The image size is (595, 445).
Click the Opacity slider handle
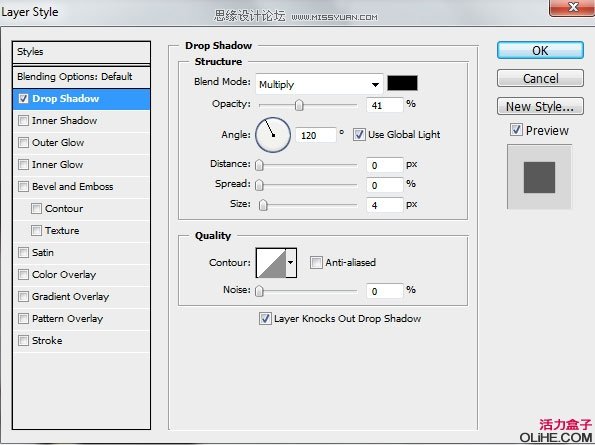(299, 105)
